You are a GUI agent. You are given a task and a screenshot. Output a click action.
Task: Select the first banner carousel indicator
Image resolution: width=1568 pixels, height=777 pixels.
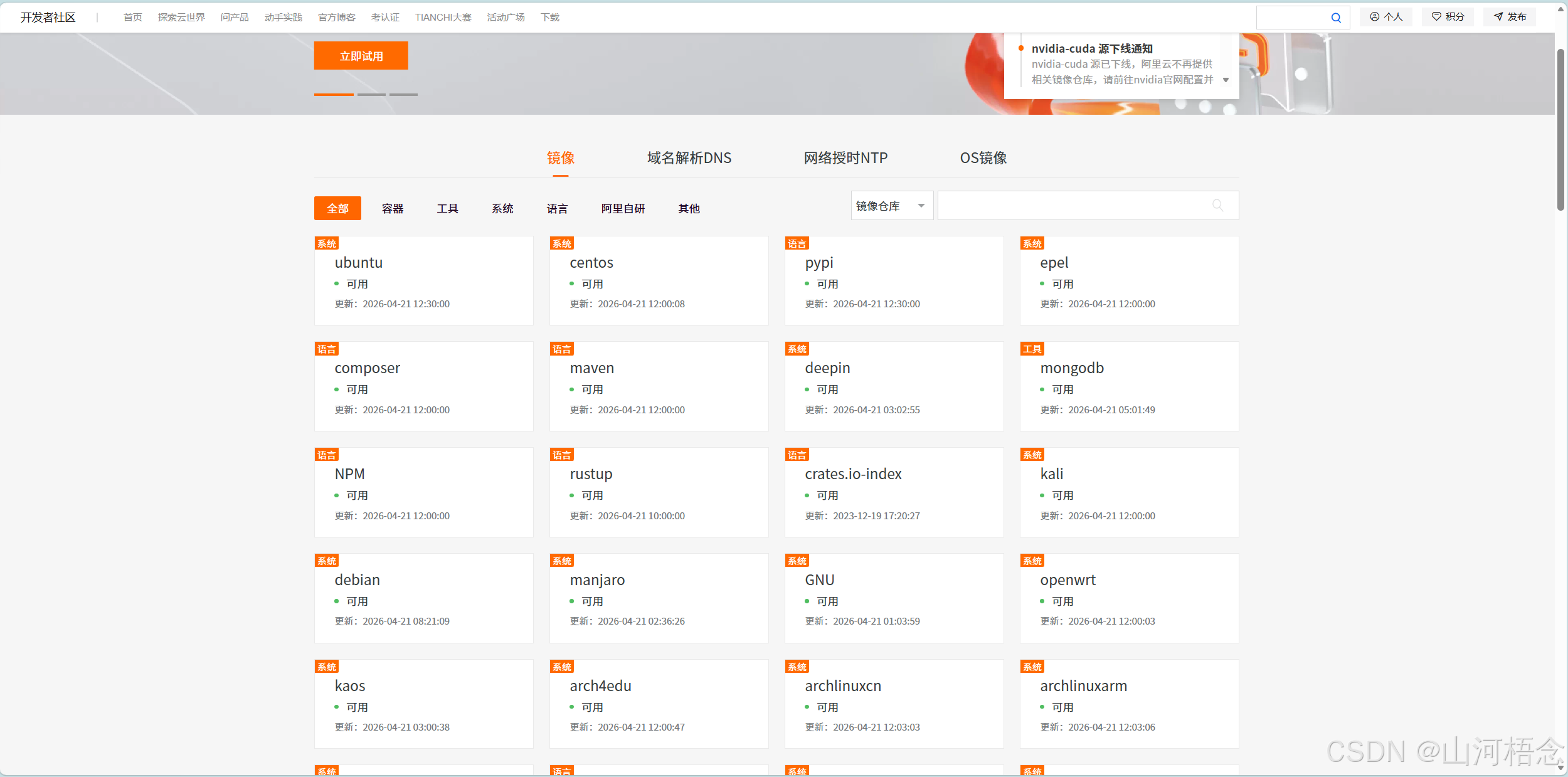click(x=334, y=95)
